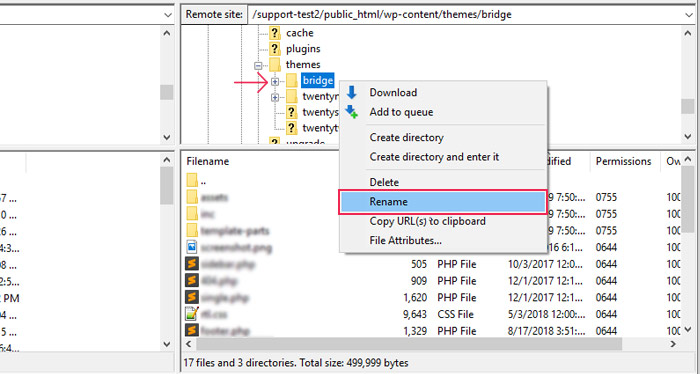The height and width of the screenshot is (374, 700).
Task: Open the Remote site path dropdown
Action: click(688, 15)
